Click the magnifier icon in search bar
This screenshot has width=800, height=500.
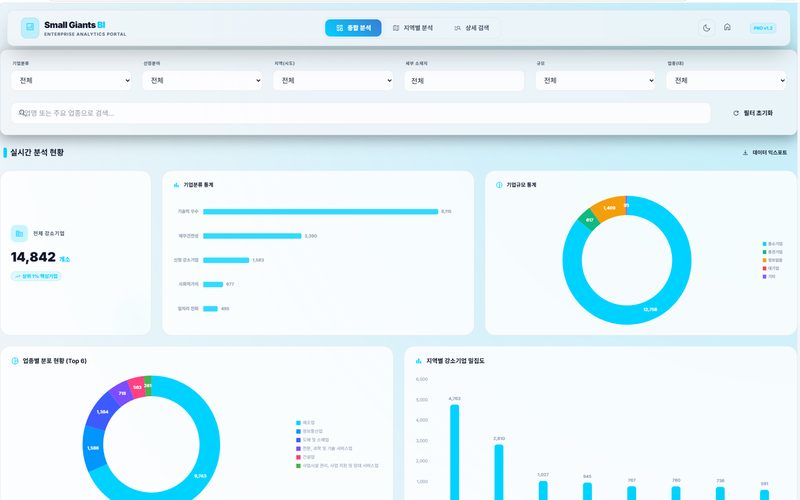pos(22,113)
